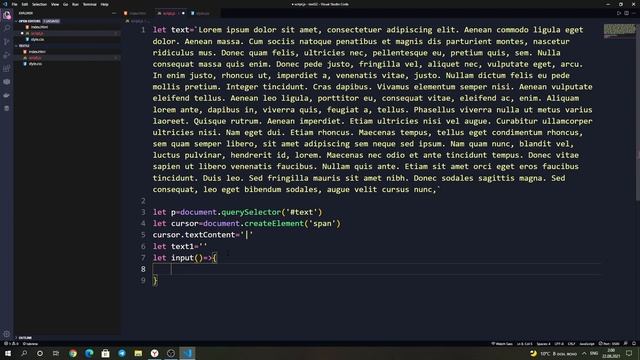Click the feedback icon in status bar
This screenshot has height=360, width=640.
(x=626, y=344)
